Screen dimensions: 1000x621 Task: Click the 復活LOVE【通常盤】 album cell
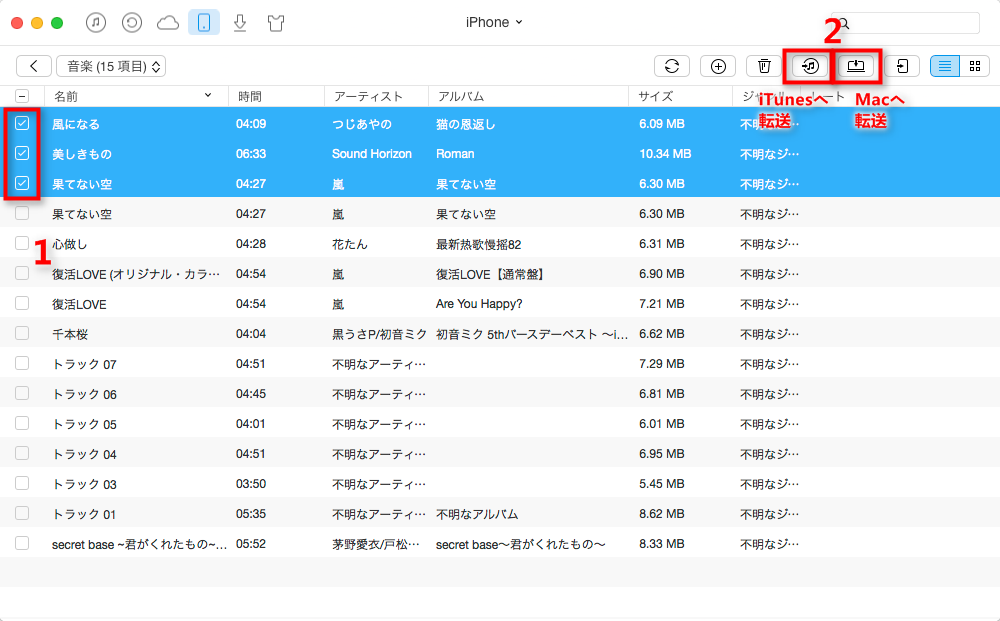(x=490, y=274)
